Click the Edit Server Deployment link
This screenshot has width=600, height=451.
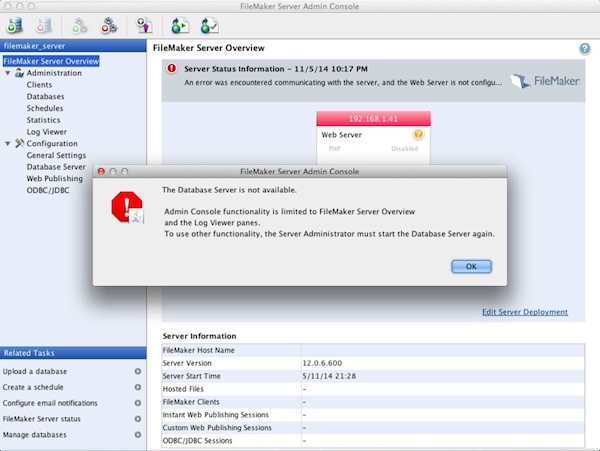point(525,312)
